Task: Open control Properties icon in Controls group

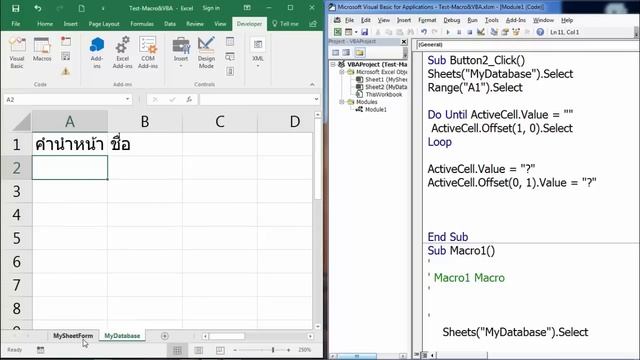Action: pyautogui.click(x=230, y=41)
